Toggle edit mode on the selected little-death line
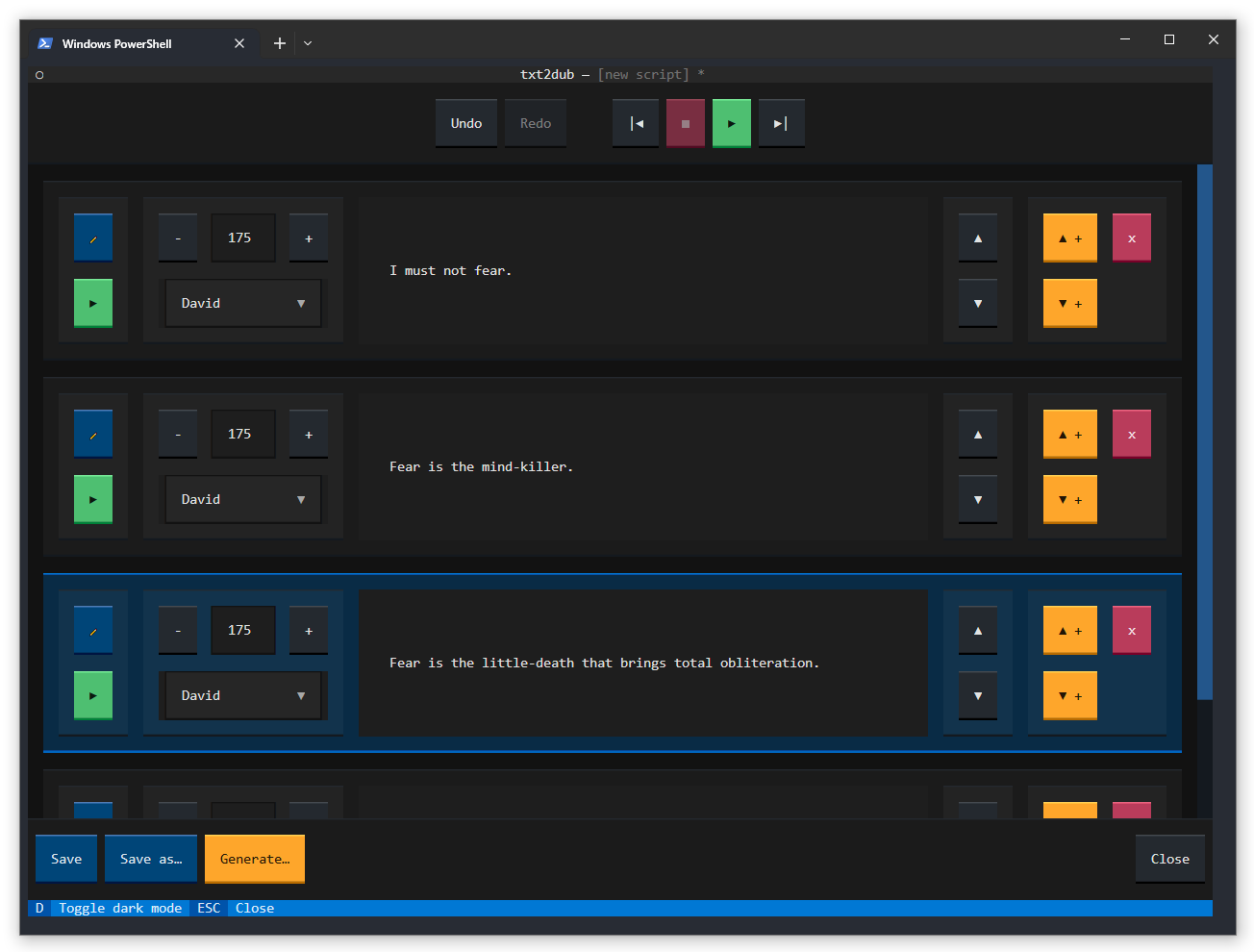 [93, 630]
